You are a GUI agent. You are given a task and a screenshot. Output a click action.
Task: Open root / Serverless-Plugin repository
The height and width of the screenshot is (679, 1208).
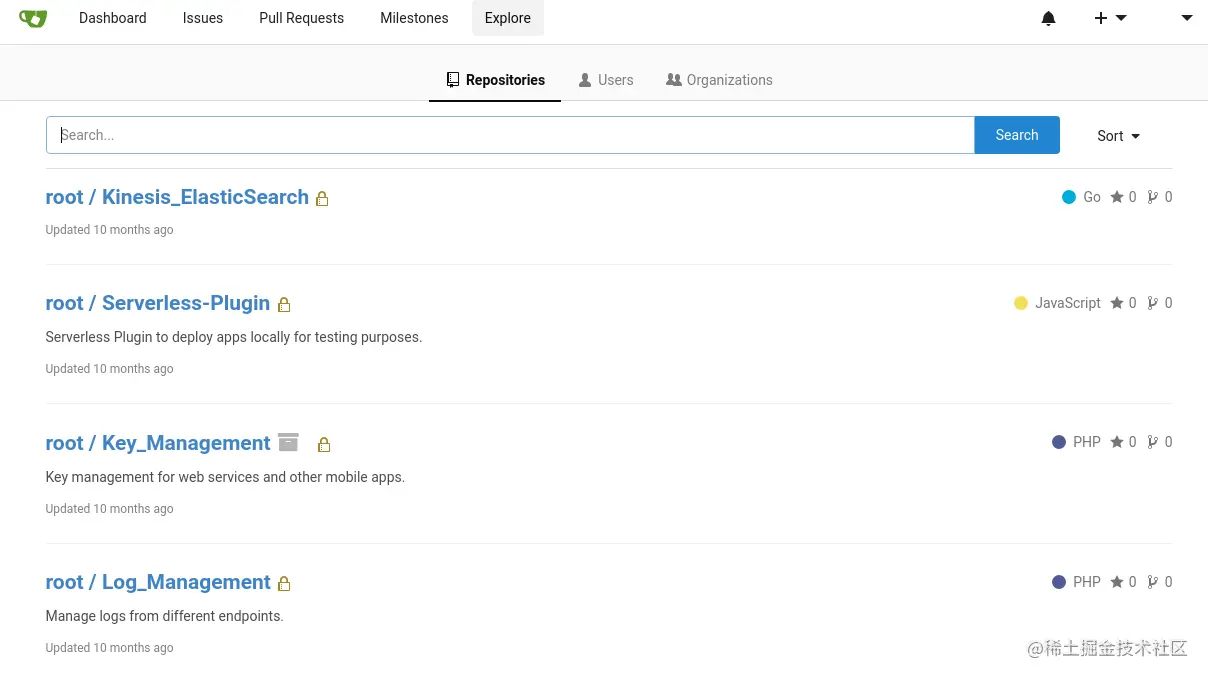[x=158, y=303]
